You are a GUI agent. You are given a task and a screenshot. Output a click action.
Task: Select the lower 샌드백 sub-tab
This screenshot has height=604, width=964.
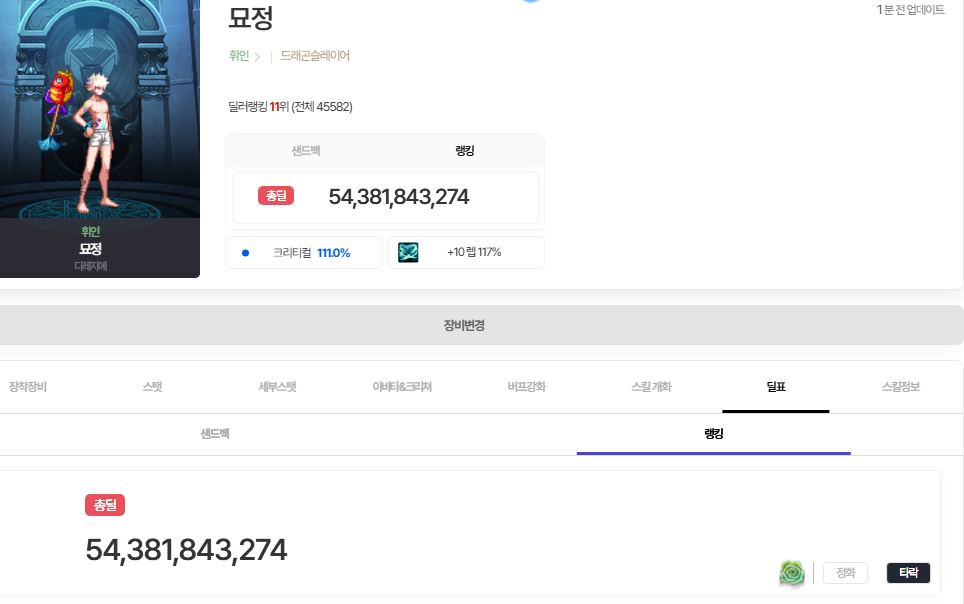[x=215, y=434]
